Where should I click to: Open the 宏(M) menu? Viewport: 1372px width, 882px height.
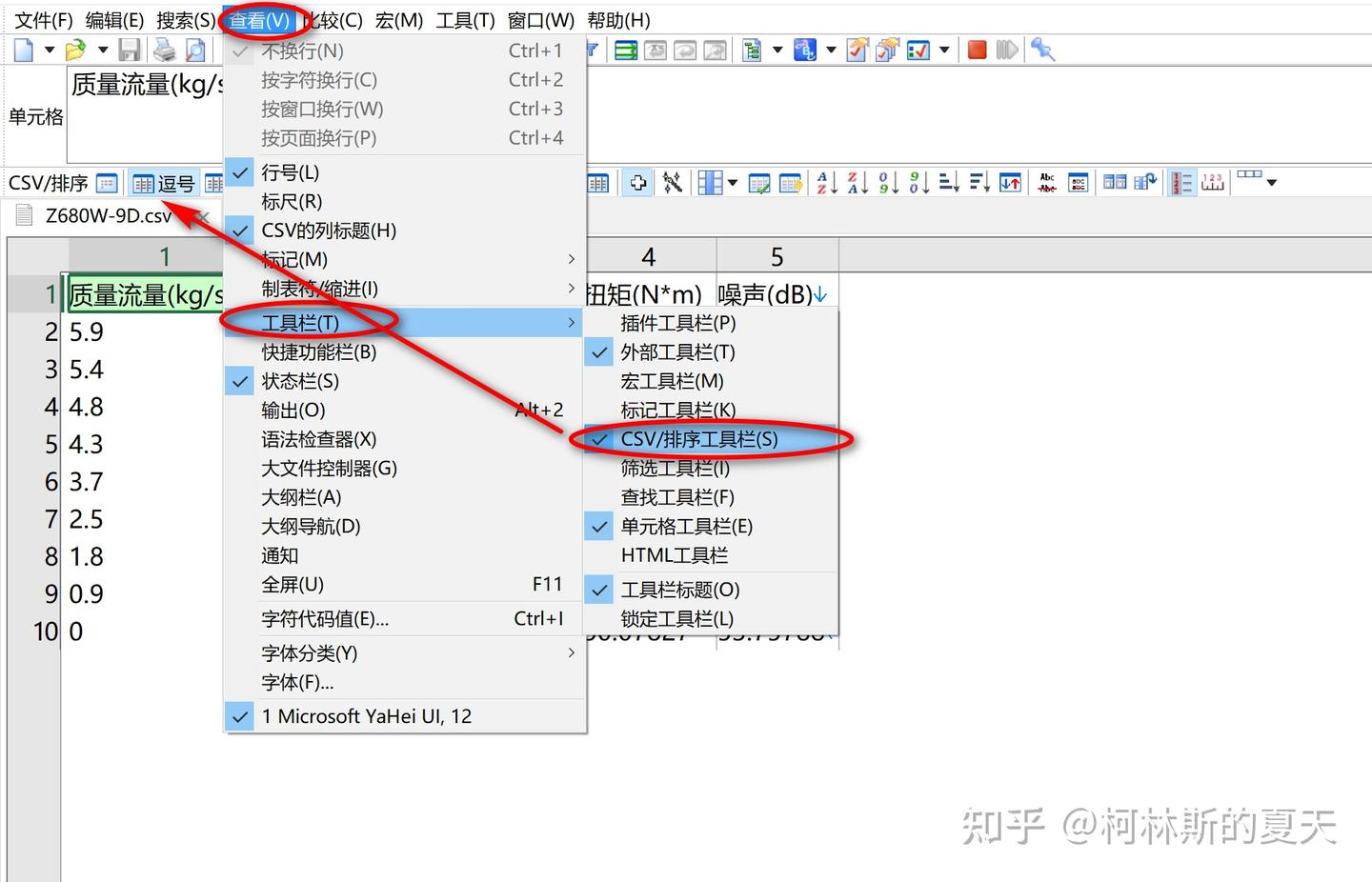coord(398,19)
